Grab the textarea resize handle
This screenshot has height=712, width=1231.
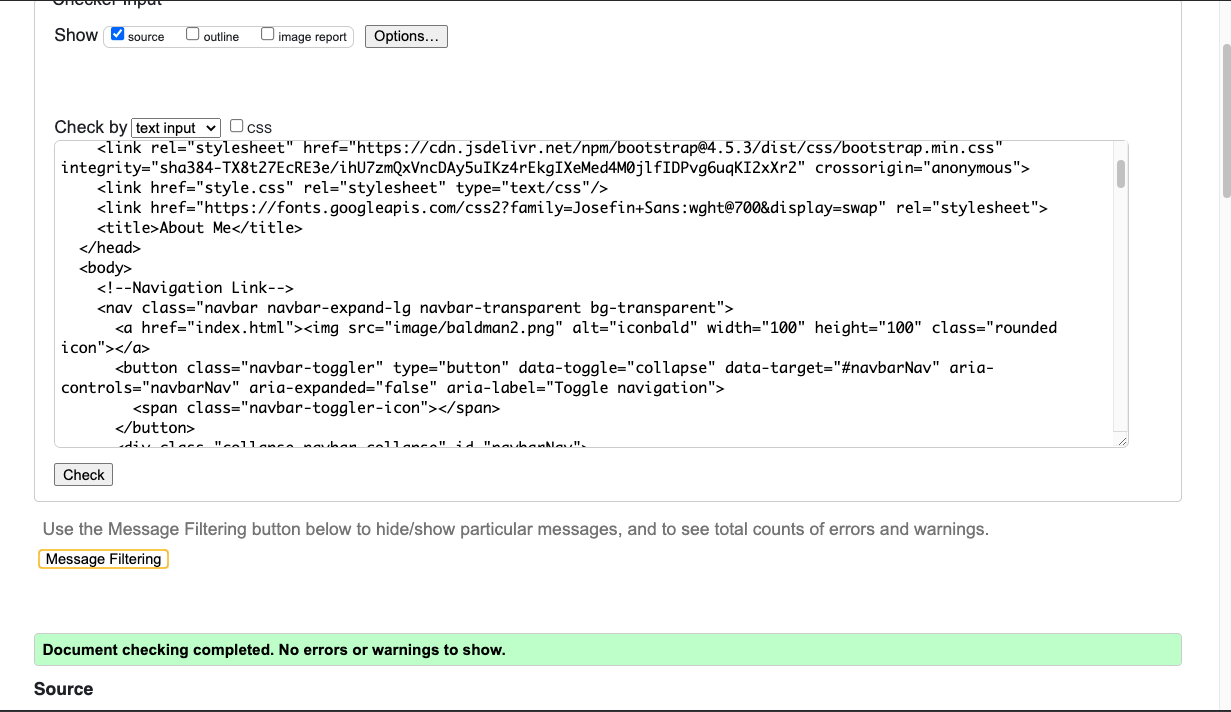(x=1121, y=440)
